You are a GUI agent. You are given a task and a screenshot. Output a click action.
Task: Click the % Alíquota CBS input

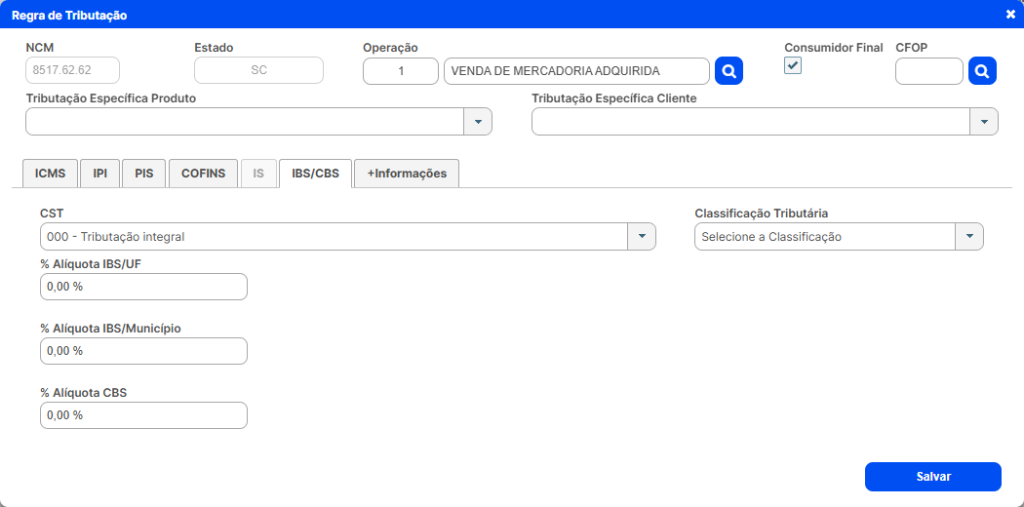(x=143, y=415)
